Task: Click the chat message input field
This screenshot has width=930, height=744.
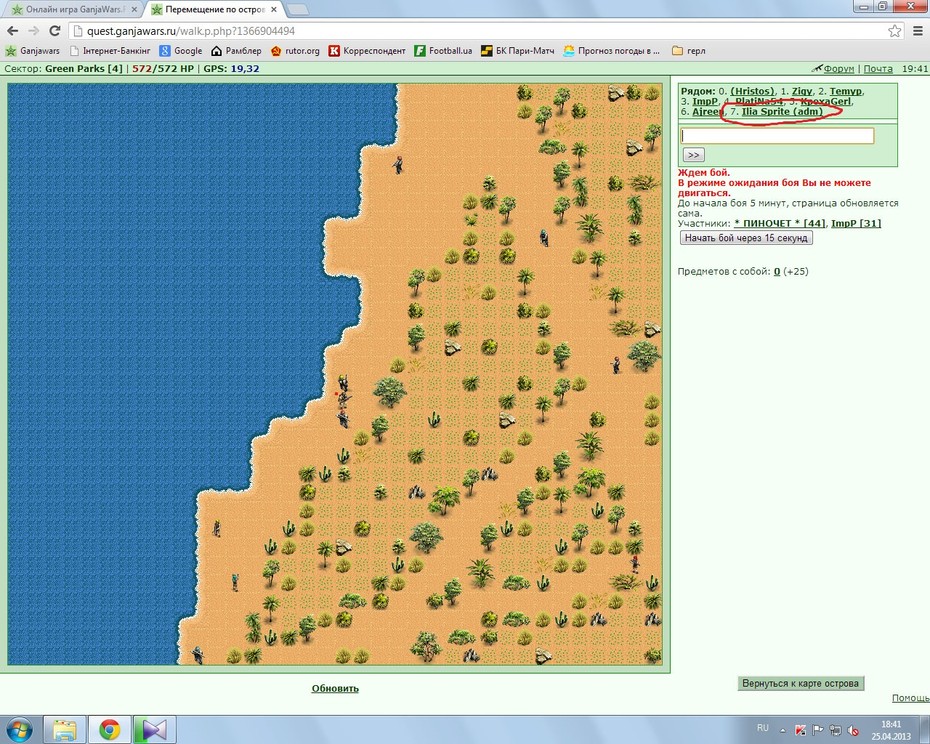Action: (x=777, y=136)
